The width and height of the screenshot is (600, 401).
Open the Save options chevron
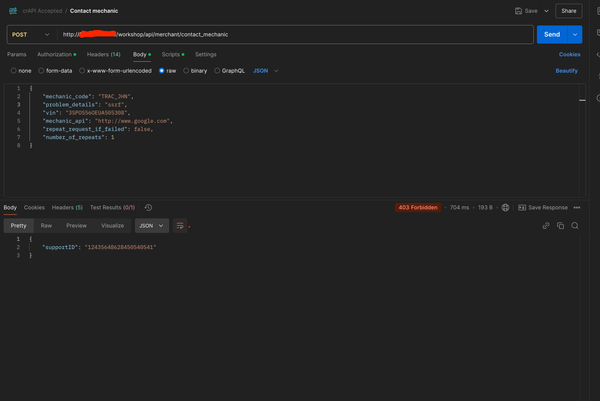(546, 11)
